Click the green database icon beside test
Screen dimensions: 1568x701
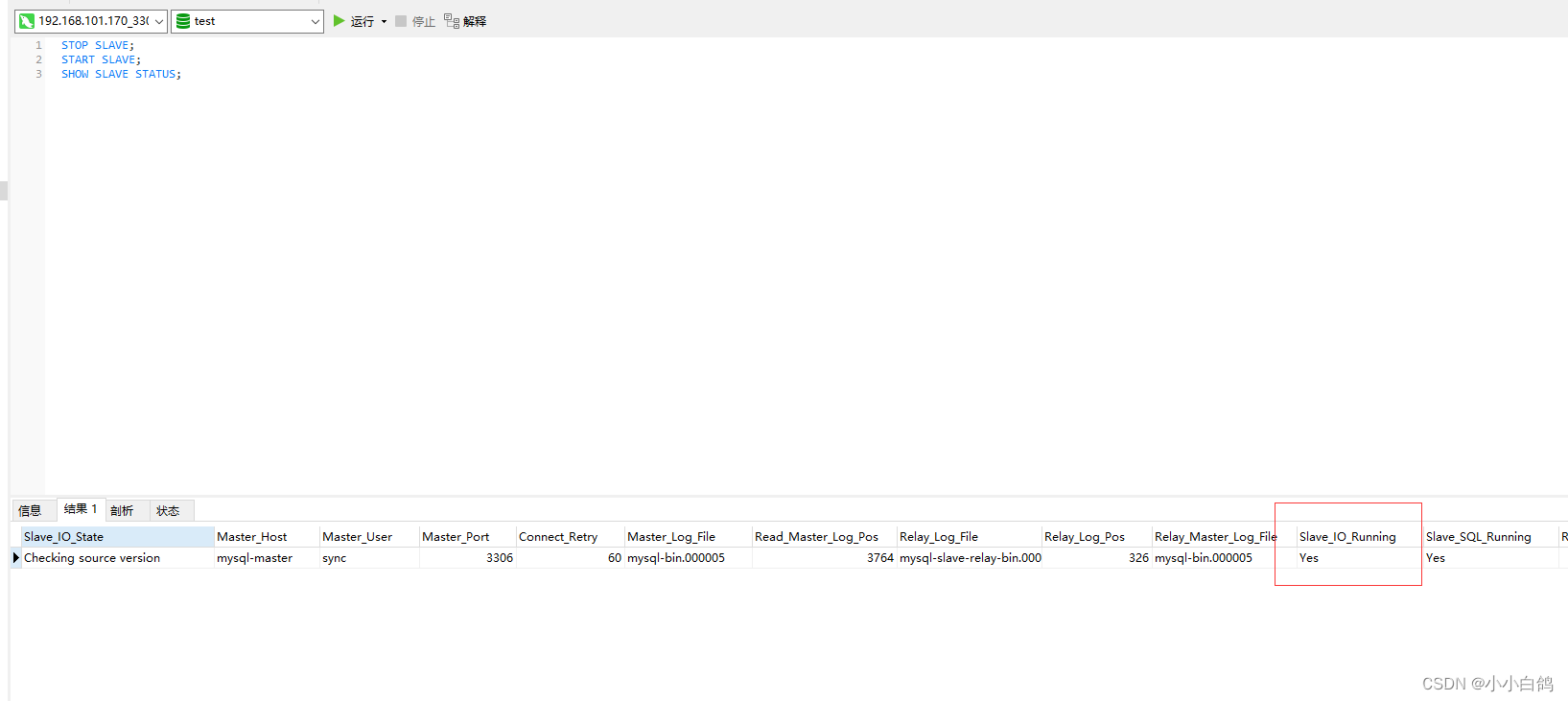[183, 21]
